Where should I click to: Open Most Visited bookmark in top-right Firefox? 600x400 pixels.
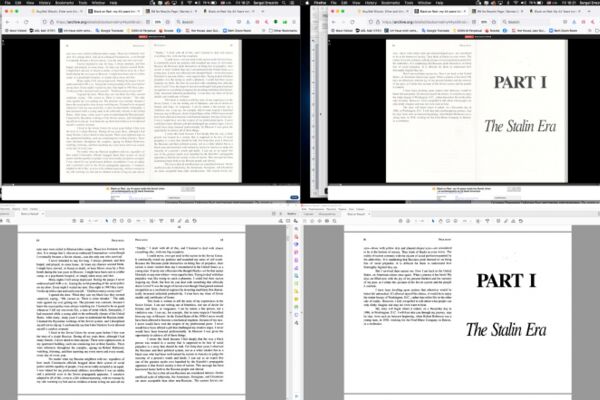pos(342,30)
